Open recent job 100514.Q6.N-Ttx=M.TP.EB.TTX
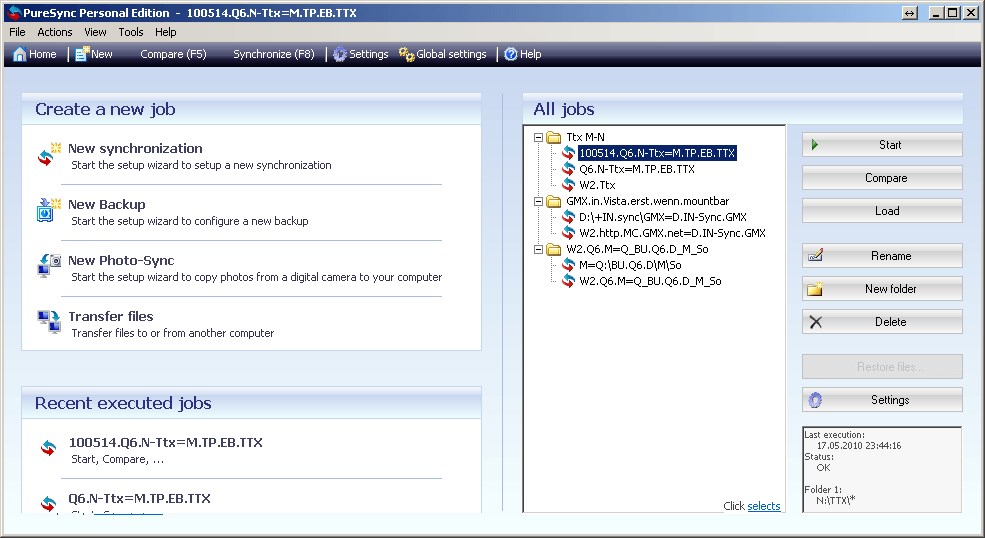This screenshot has height=538, width=985. pos(165,442)
